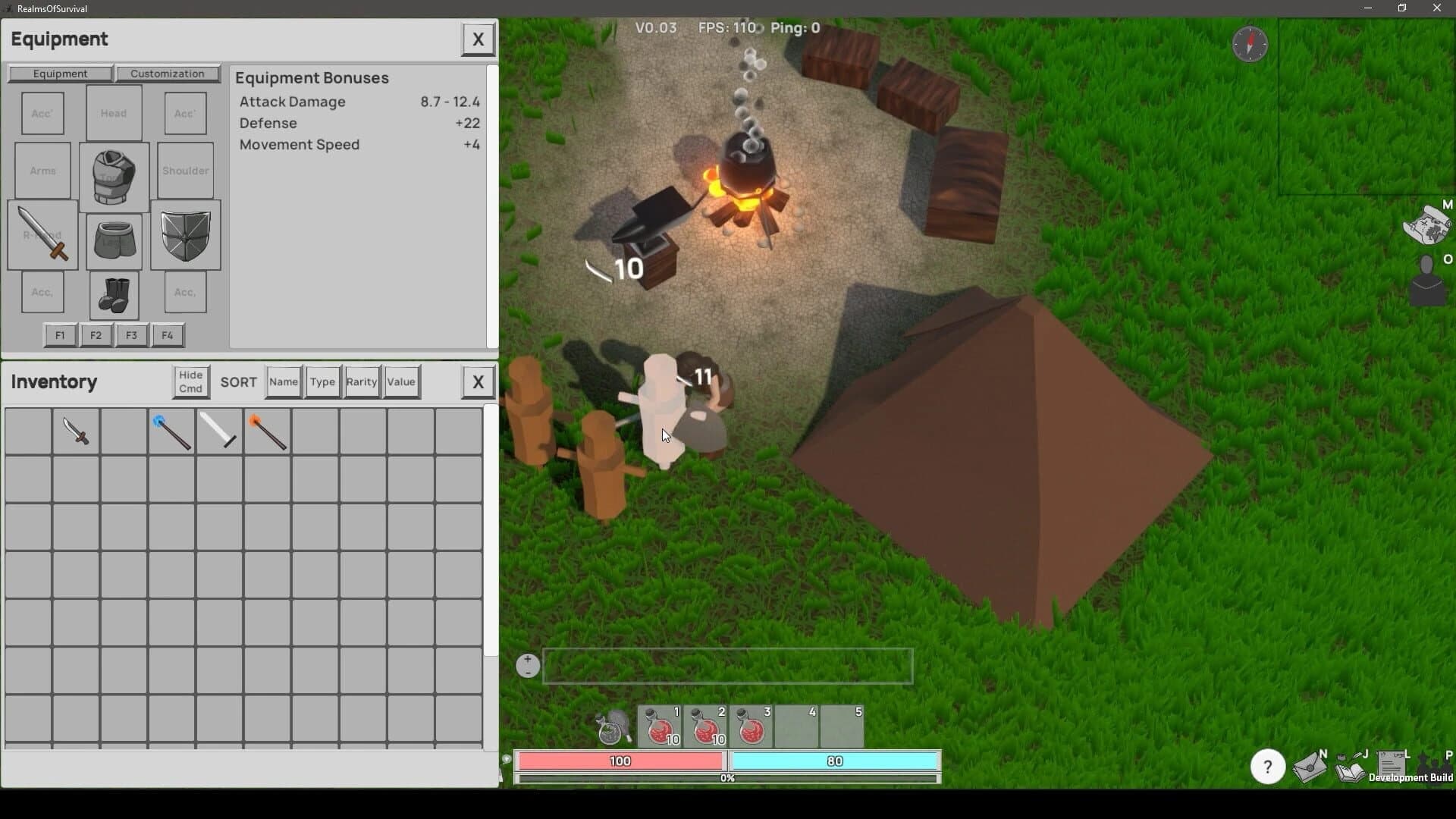The image size is (1456, 819).
Task: Click the bottom-left Acc accessory slot
Action: [x=42, y=292]
